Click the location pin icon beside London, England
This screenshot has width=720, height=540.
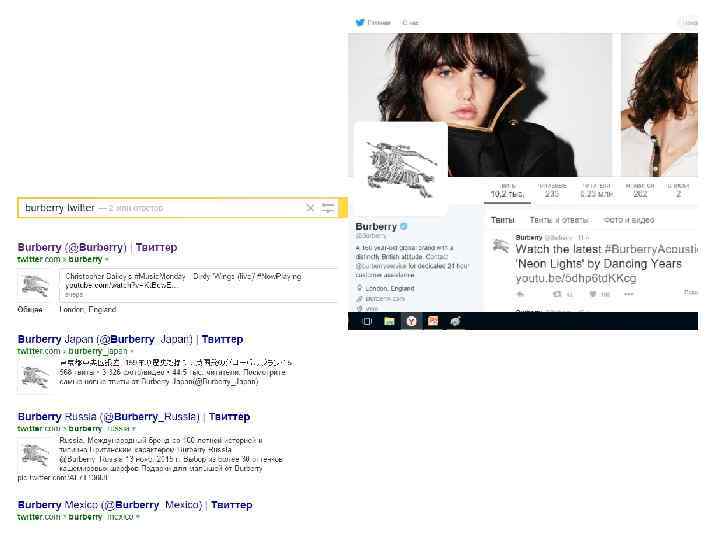pyautogui.click(x=360, y=288)
